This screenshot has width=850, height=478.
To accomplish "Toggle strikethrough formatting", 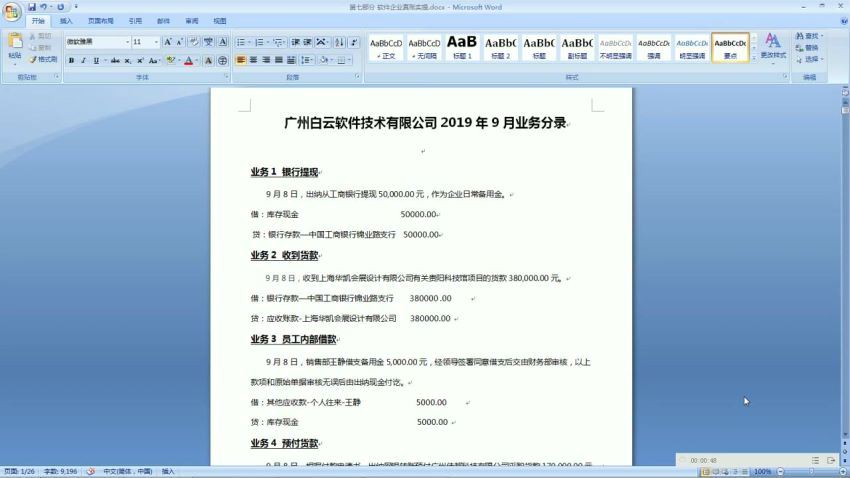I will [115, 61].
